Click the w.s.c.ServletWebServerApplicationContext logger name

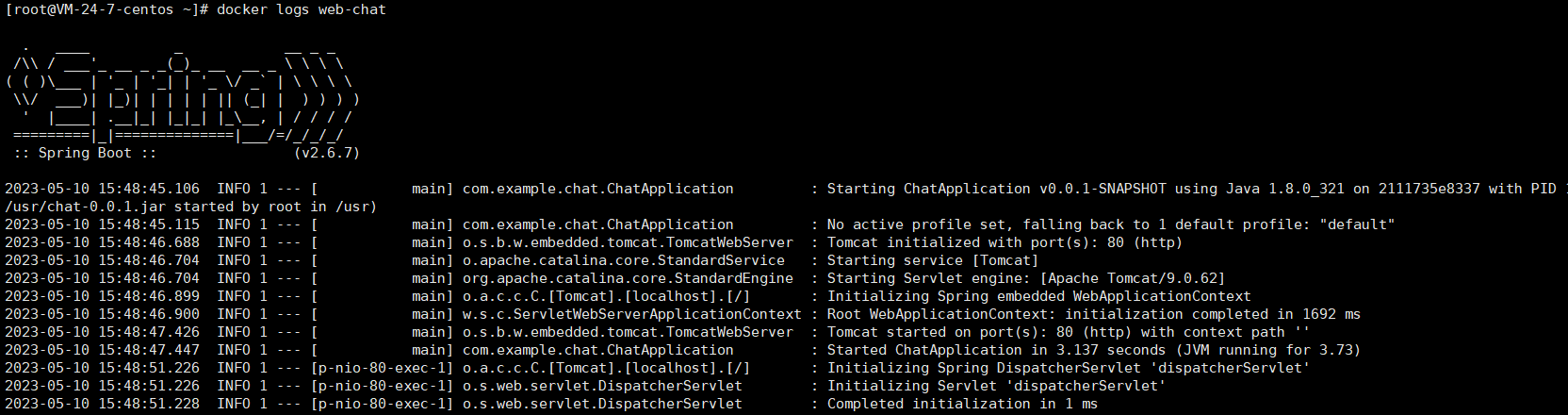click(x=631, y=314)
